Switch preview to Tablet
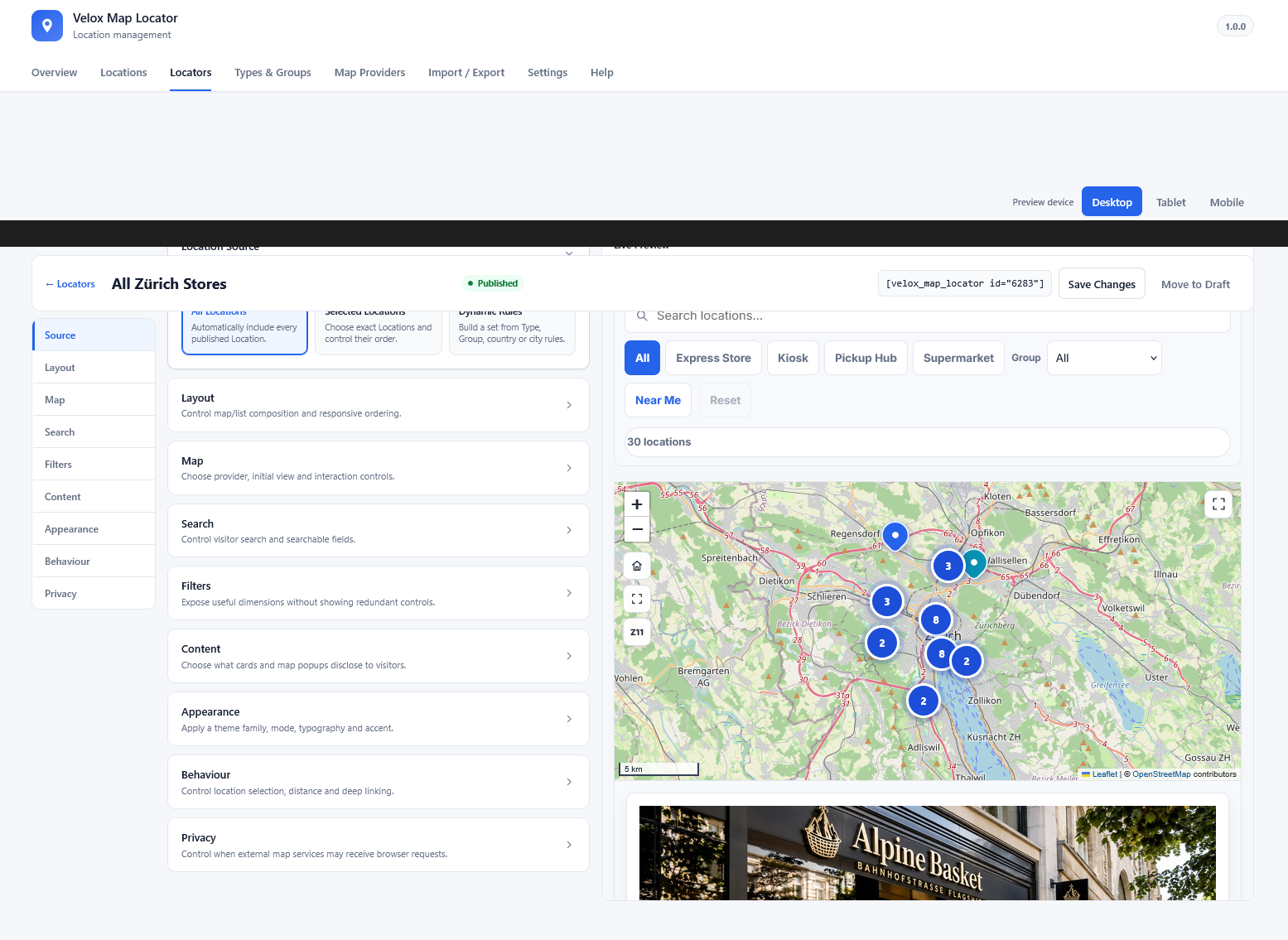The height and width of the screenshot is (940, 1288). 1170,202
